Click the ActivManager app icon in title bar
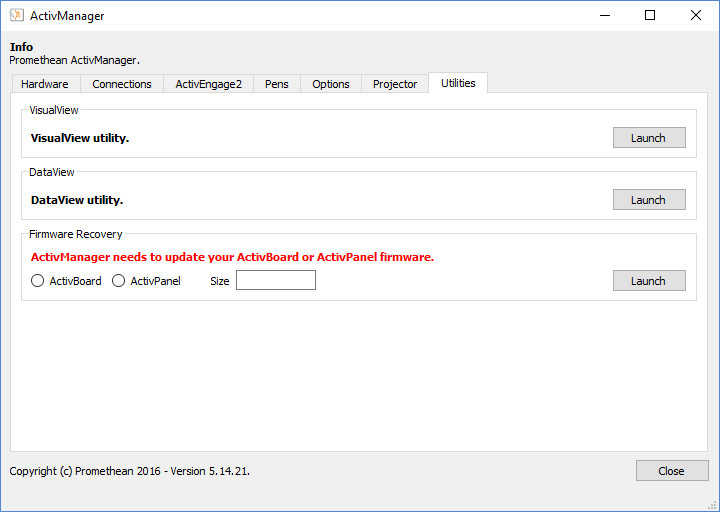This screenshot has width=720, height=512. coord(17,16)
